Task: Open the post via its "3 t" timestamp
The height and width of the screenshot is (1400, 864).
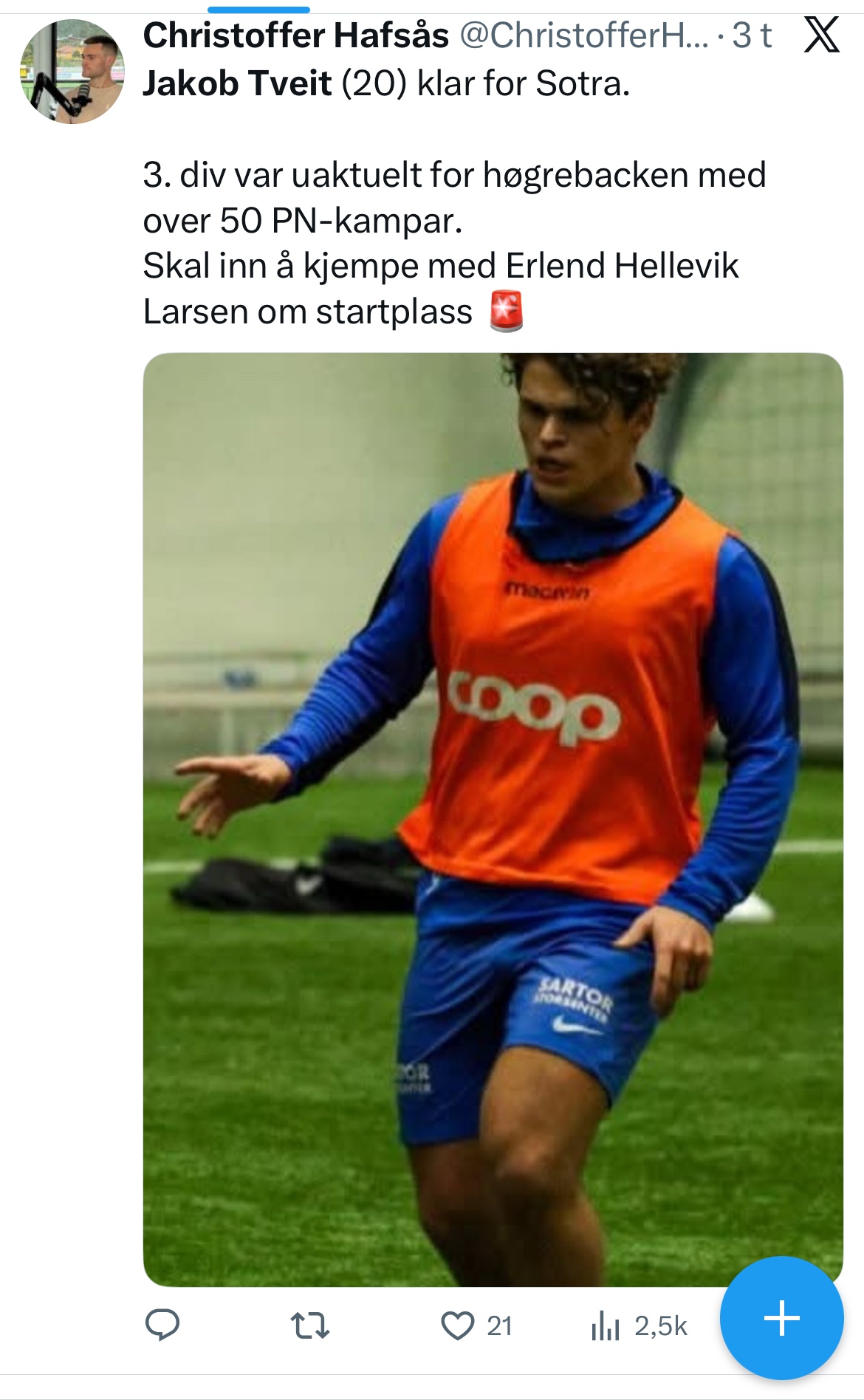Action: click(x=752, y=35)
